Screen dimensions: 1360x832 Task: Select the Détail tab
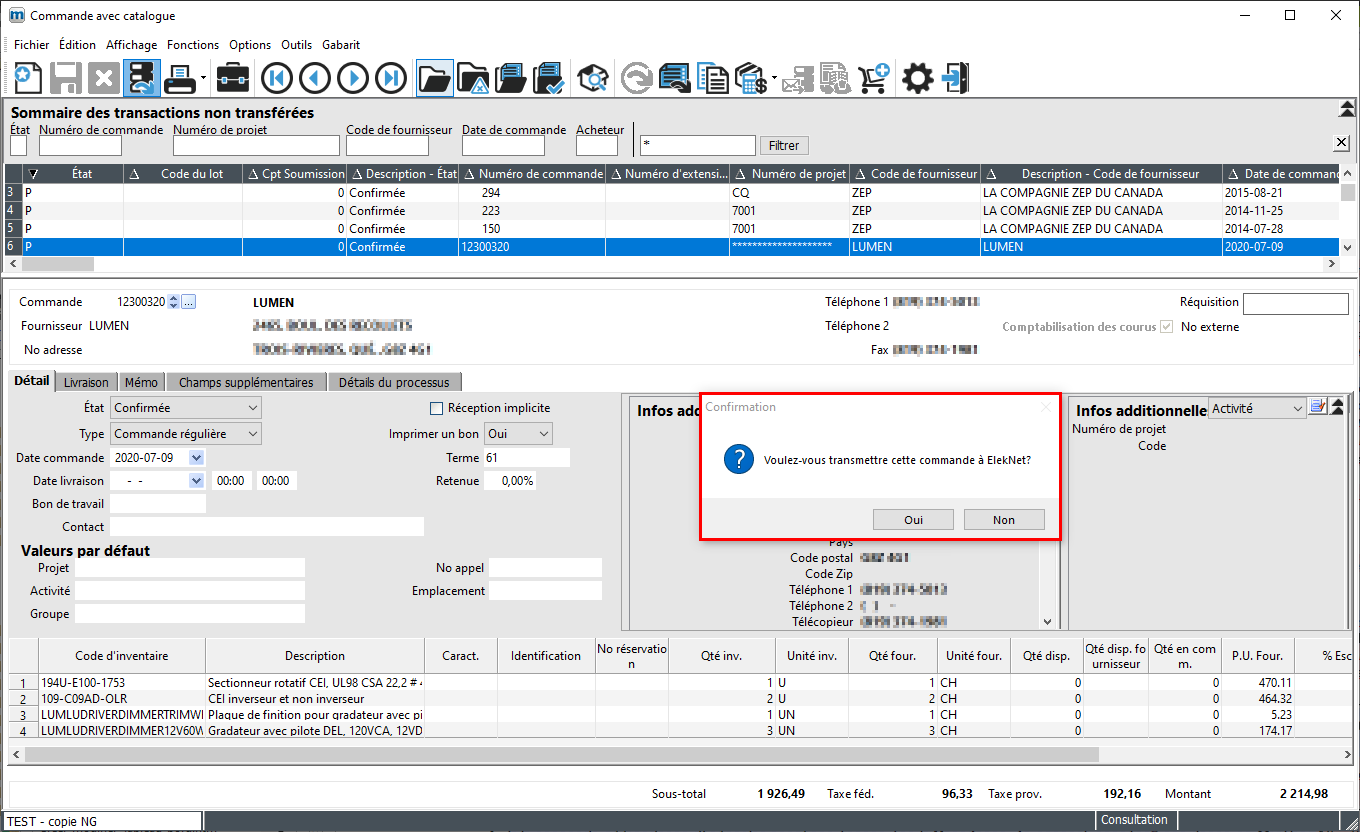tap(32, 381)
